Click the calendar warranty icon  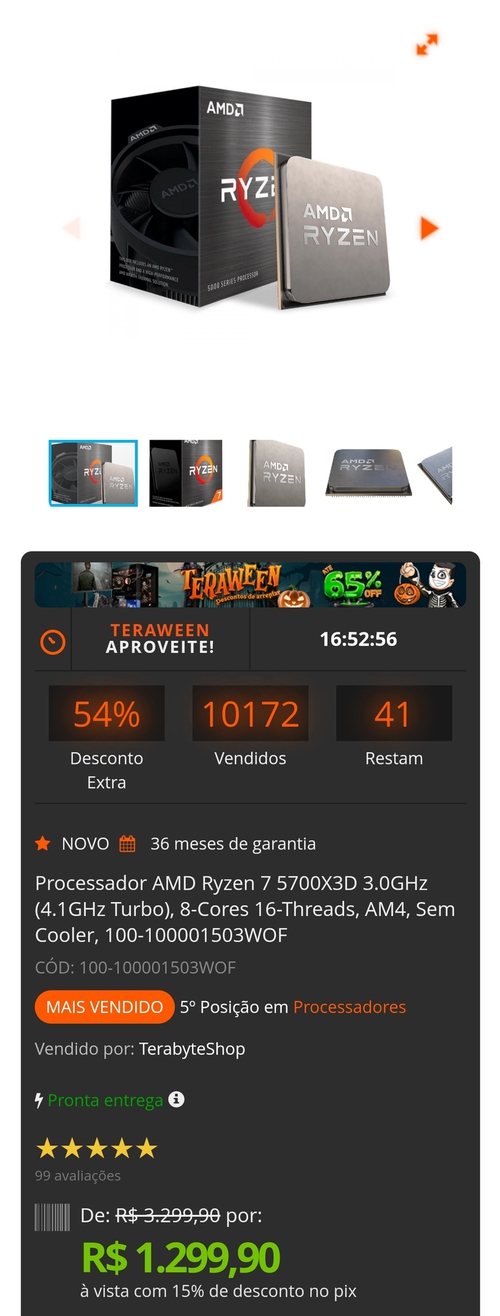(127, 843)
